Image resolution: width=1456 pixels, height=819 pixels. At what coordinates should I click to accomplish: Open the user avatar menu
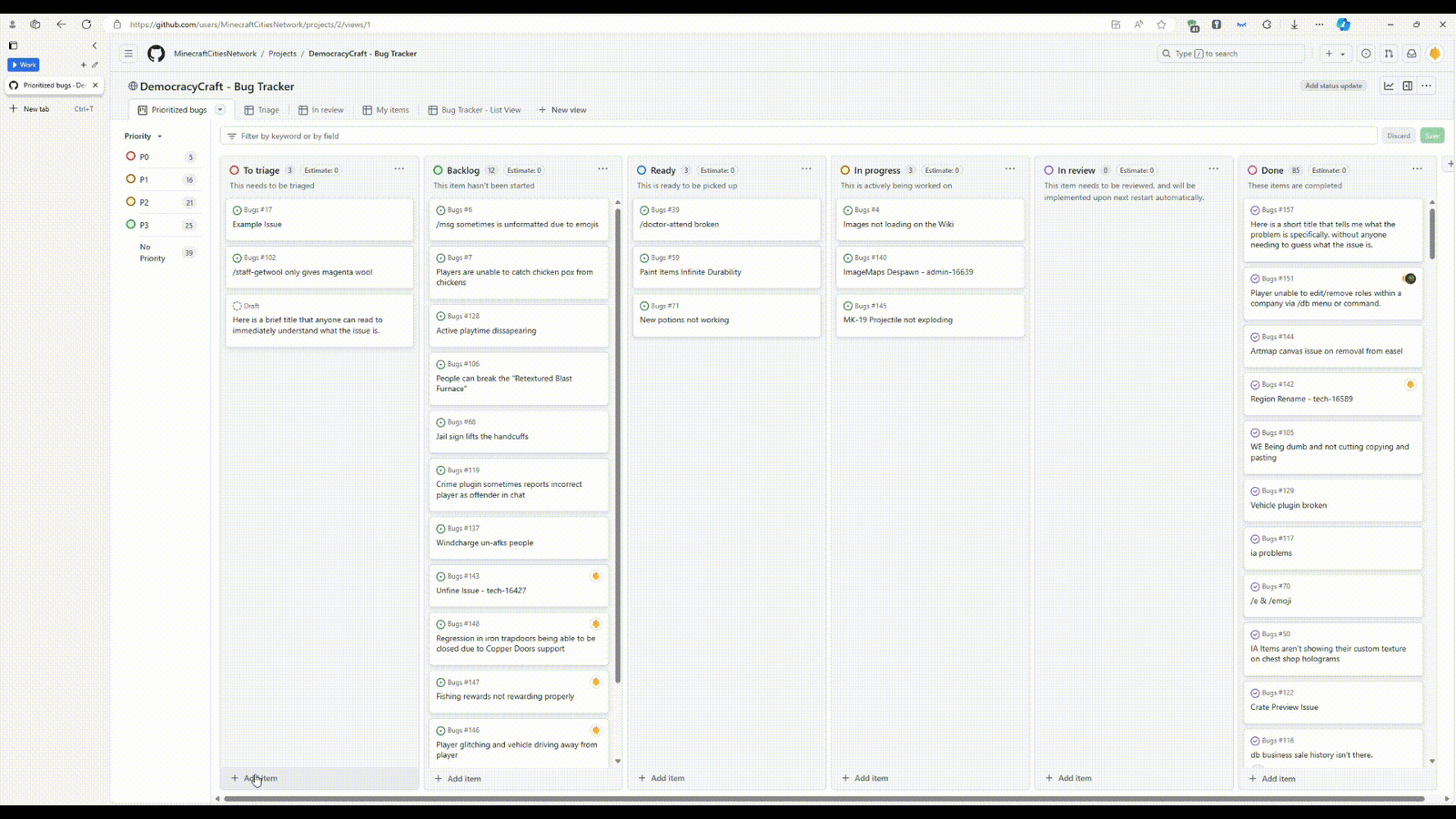(x=1435, y=54)
